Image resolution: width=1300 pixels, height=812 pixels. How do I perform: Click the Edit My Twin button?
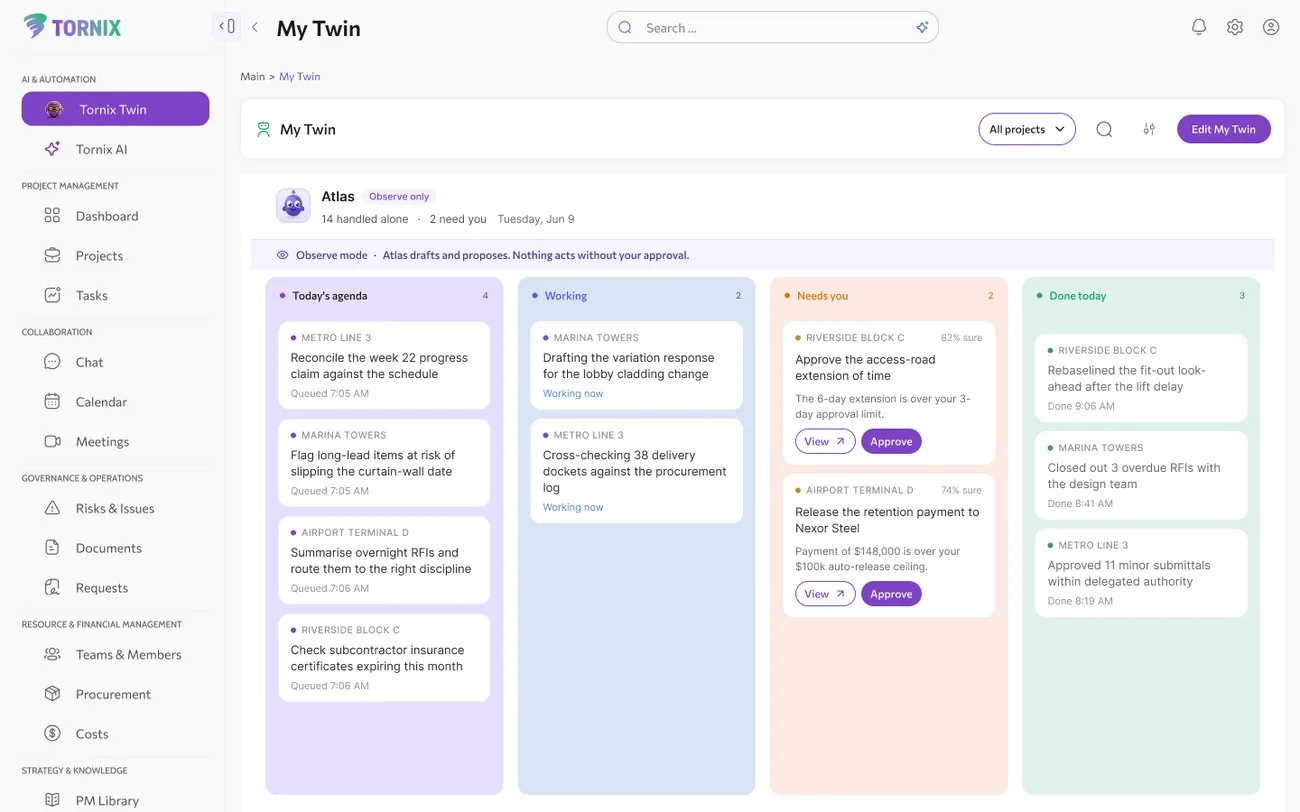[x=1223, y=129]
